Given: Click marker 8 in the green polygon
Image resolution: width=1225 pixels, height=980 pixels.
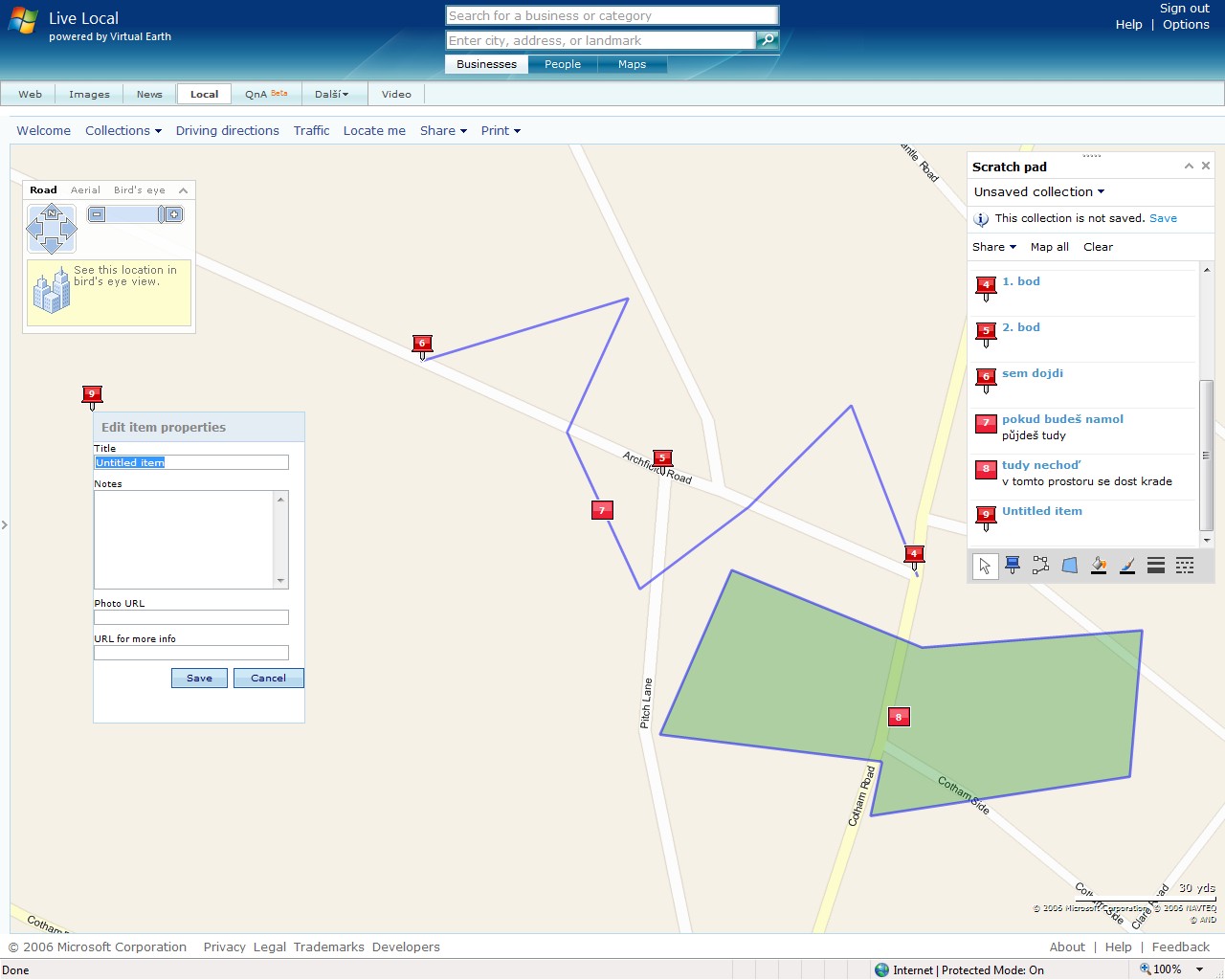Looking at the screenshot, I should point(899,717).
